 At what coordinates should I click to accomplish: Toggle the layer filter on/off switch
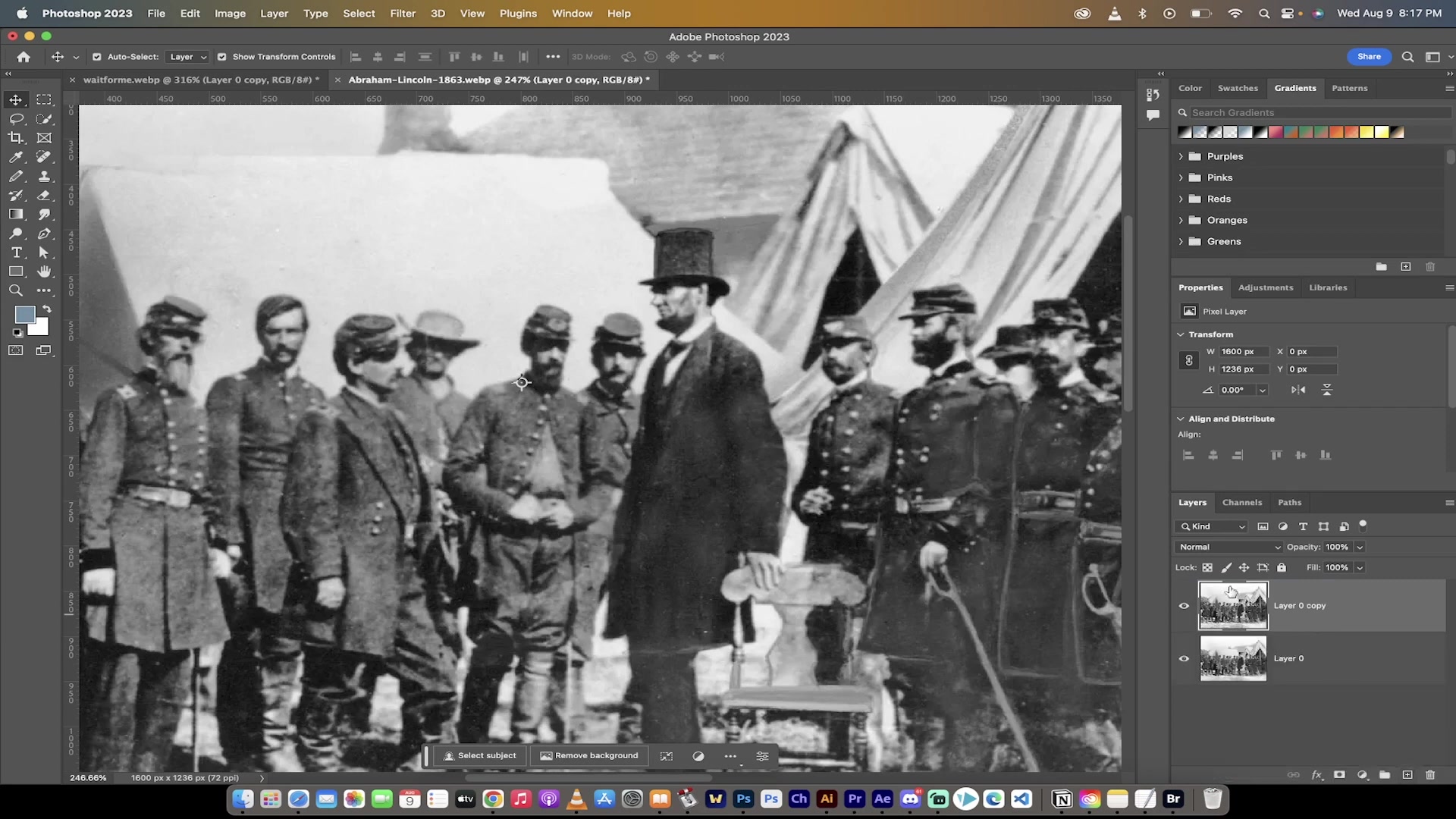(1363, 525)
